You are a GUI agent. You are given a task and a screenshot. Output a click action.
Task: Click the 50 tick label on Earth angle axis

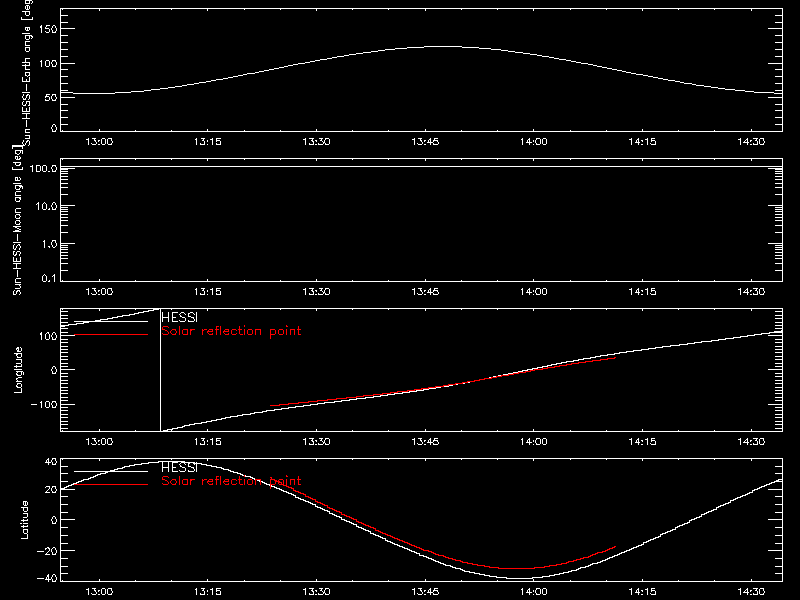tap(51, 97)
